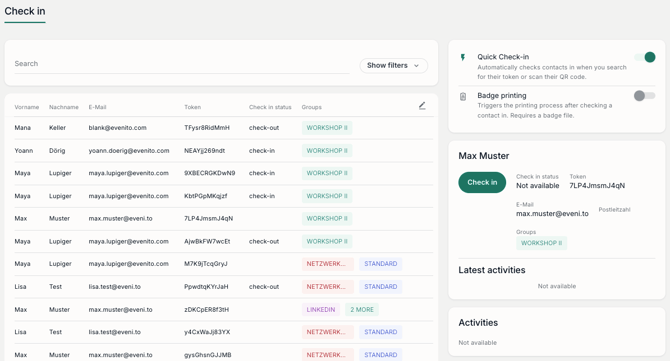Click the Badge printing badge icon
Image resolution: width=670 pixels, height=361 pixels.
coord(463,97)
